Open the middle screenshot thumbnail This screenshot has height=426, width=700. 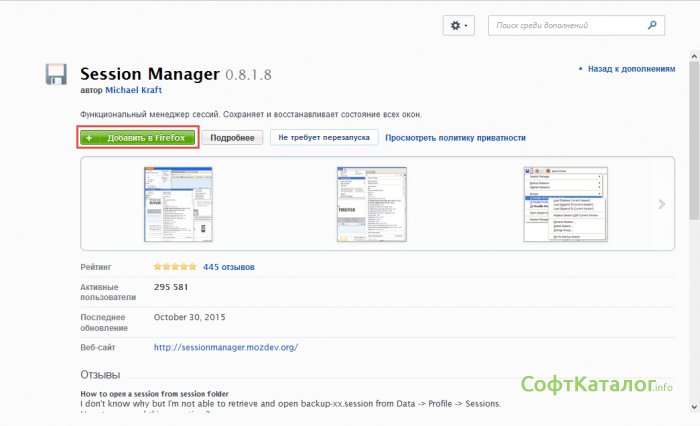366,204
